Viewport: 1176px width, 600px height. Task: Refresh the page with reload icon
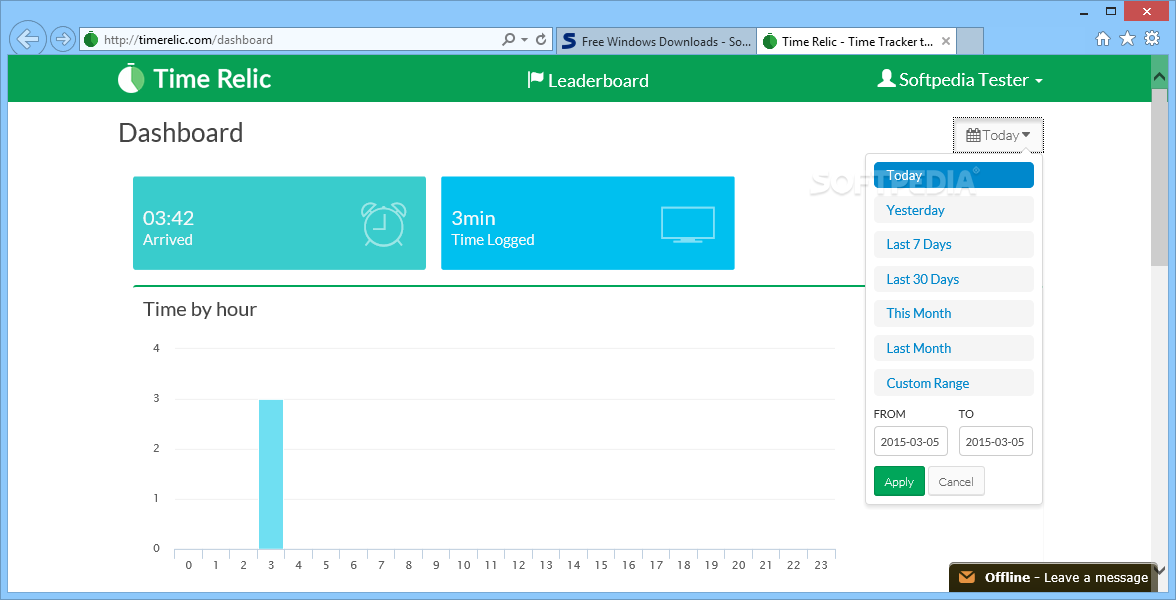coord(541,39)
